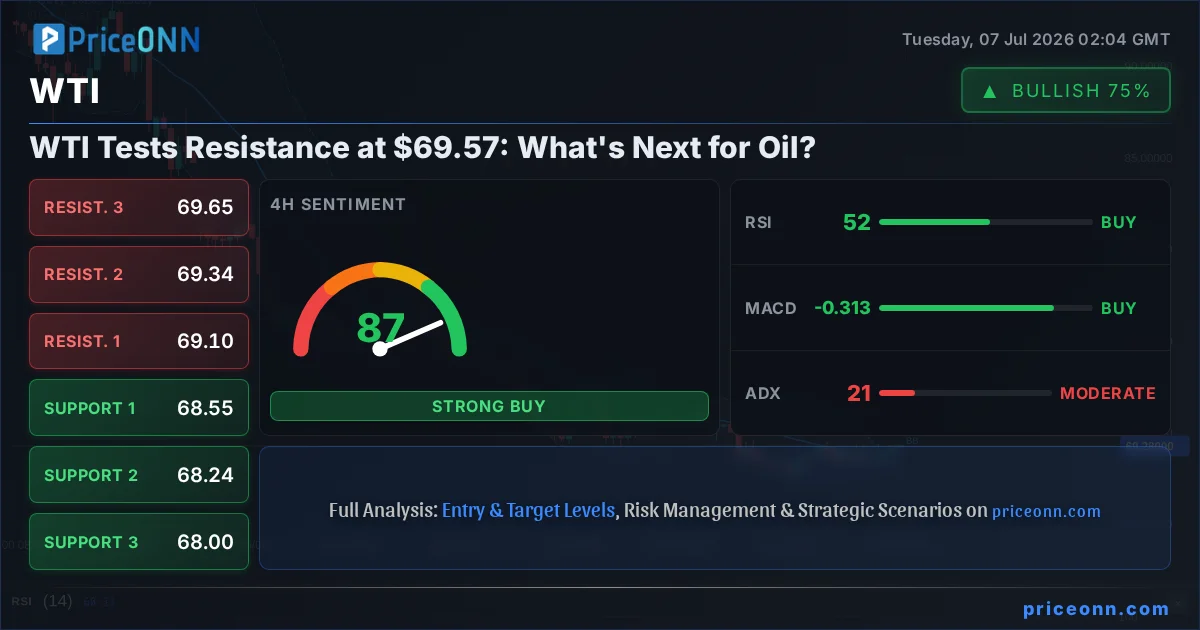The image size is (1200, 630).
Task: Click the RSI progress bar
Action: pos(986,222)
